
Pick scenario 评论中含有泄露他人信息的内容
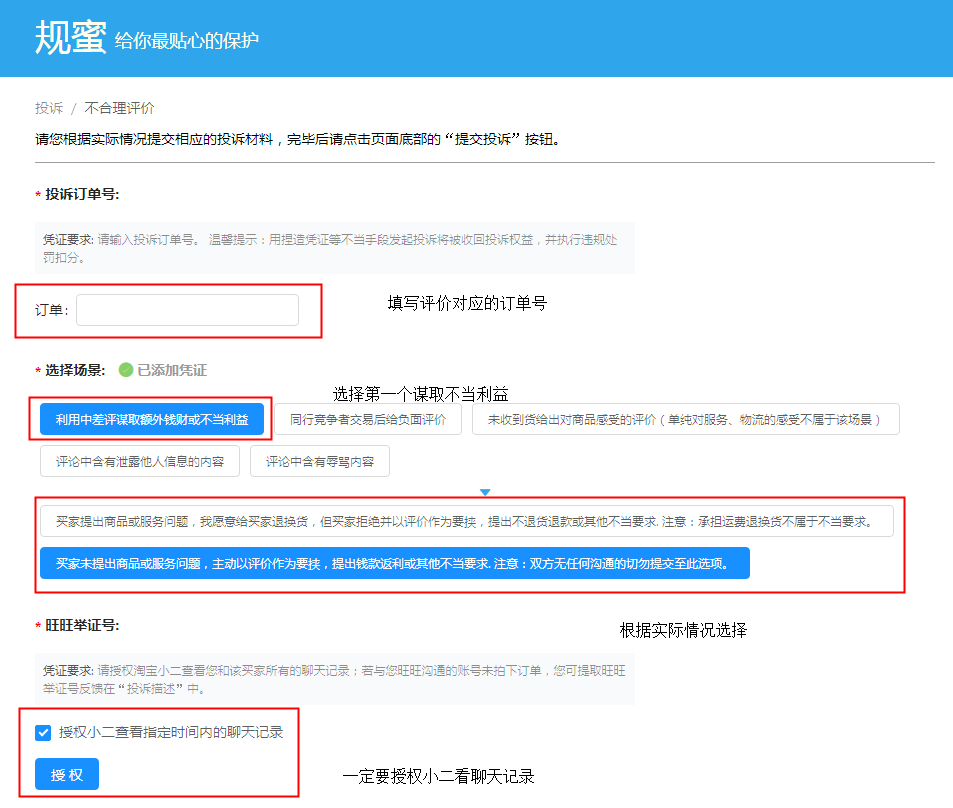coord(140,461)
